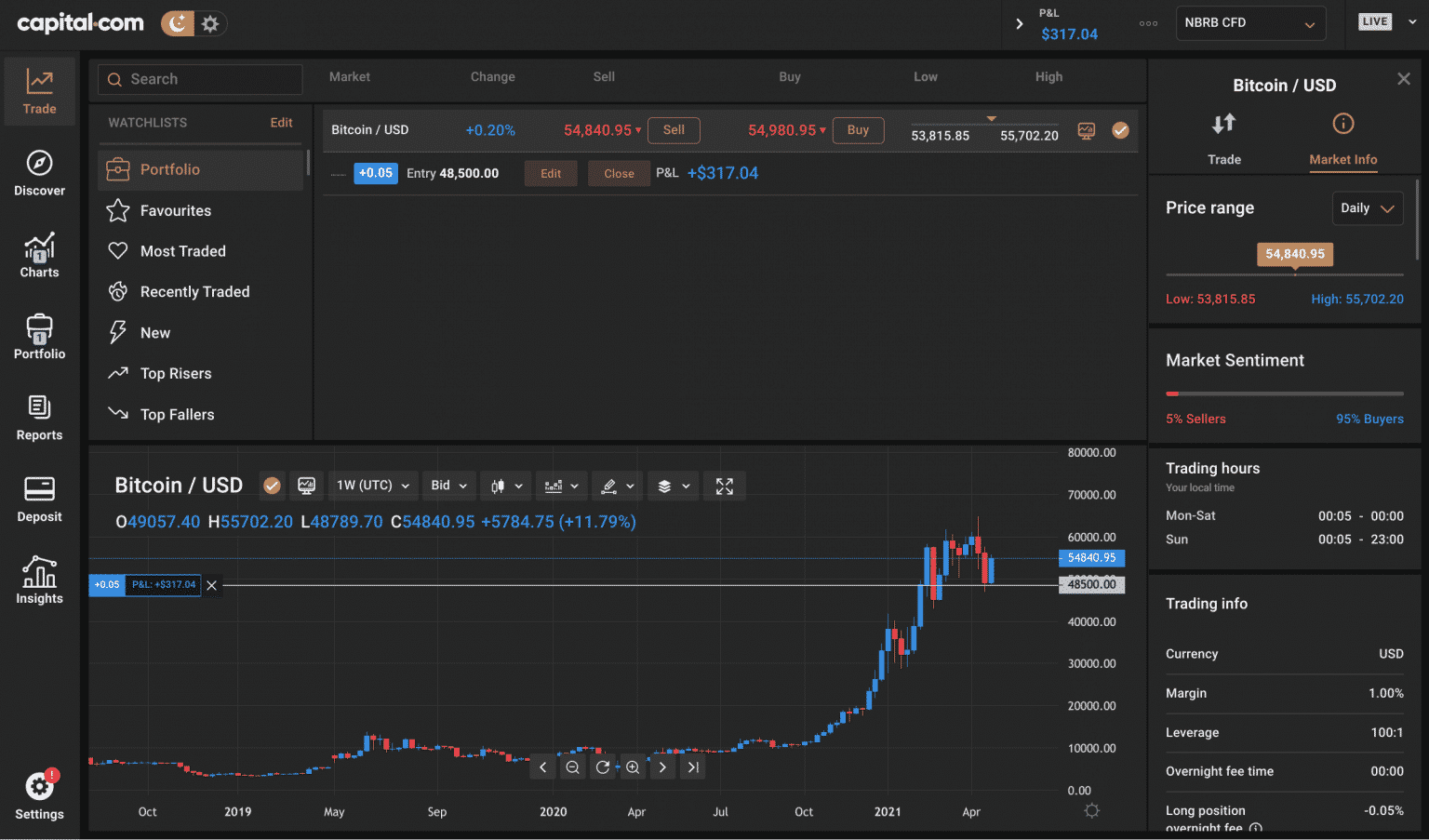Open the Insights sidebar section

pyautogui.click(x=39, y=580)
